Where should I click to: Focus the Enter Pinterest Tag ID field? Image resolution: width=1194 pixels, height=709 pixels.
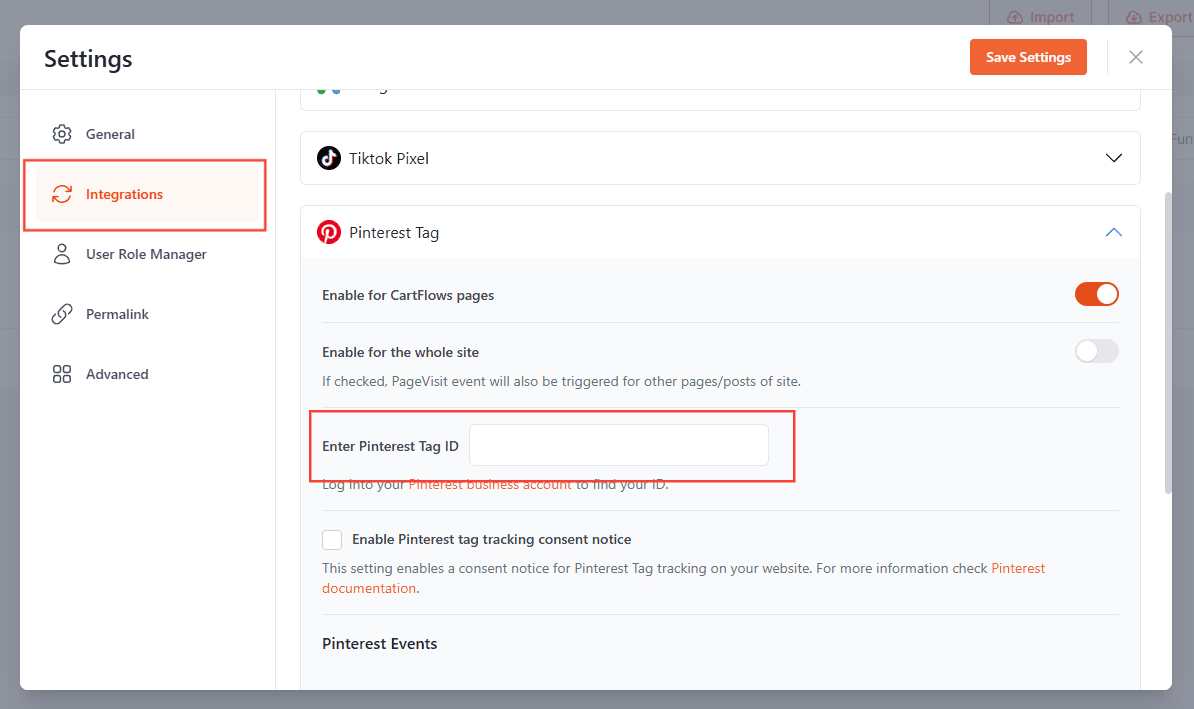click(618, 445)
